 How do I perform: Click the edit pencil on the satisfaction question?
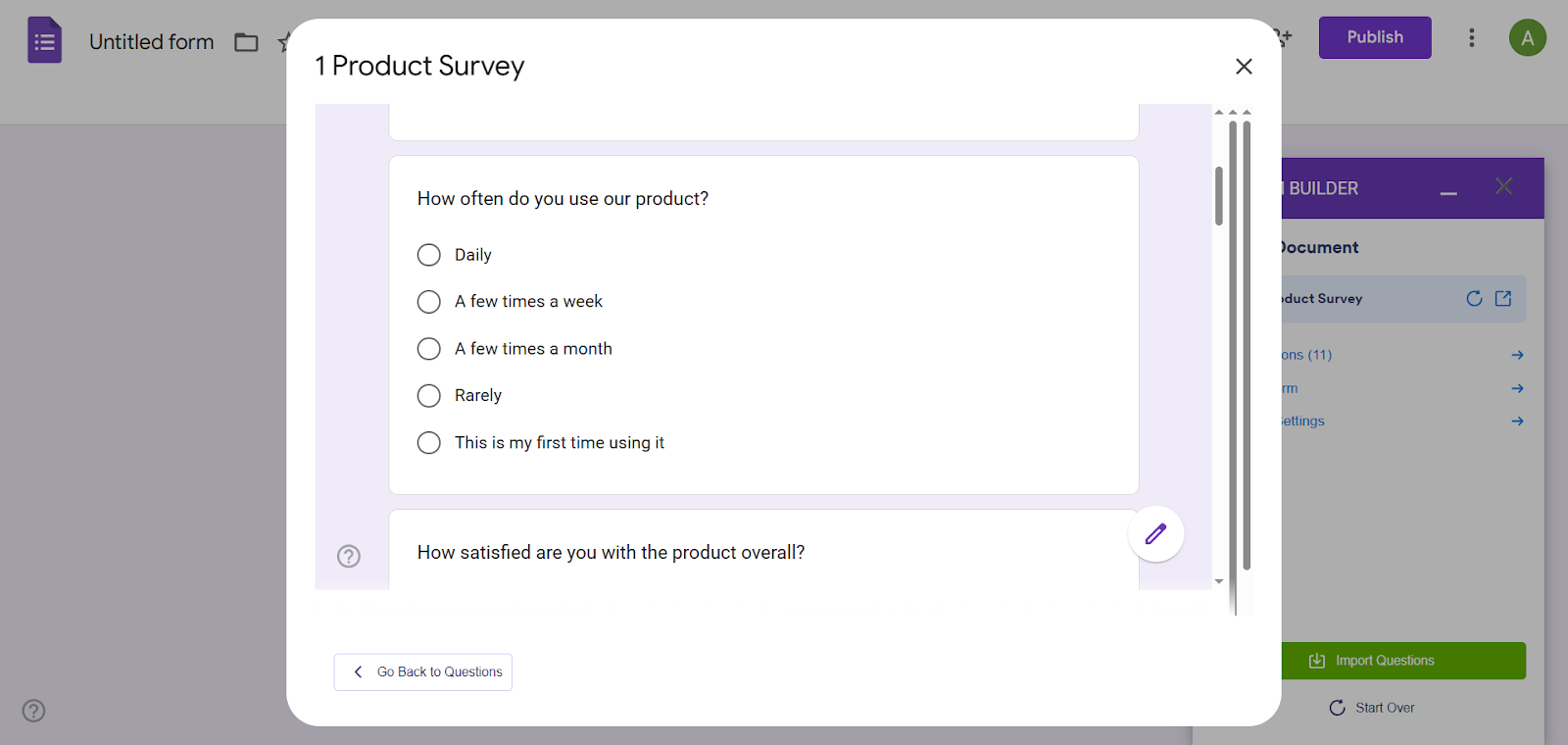pyautogui.click(x=1155, y=534)
